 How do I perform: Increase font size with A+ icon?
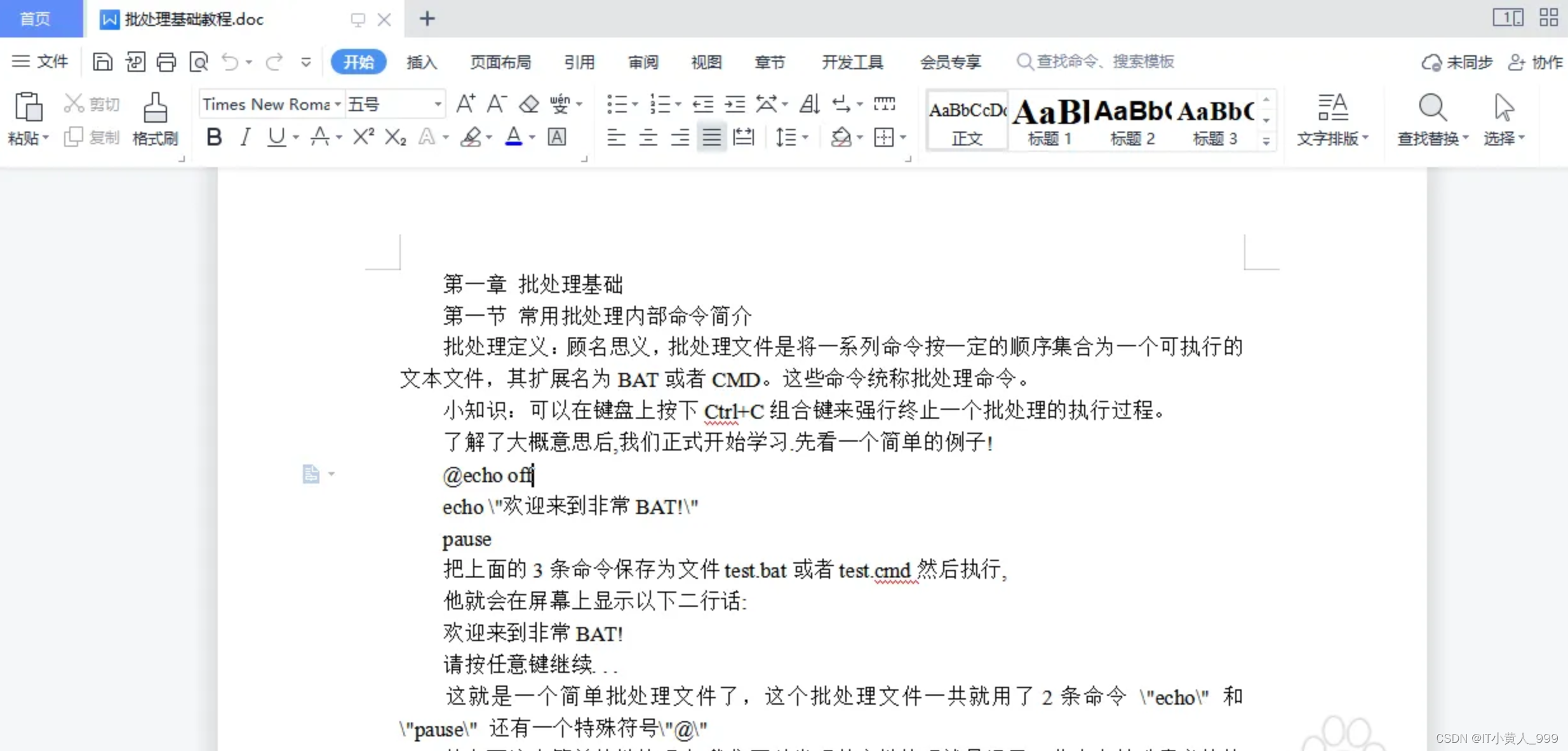[x=466, y=104]
